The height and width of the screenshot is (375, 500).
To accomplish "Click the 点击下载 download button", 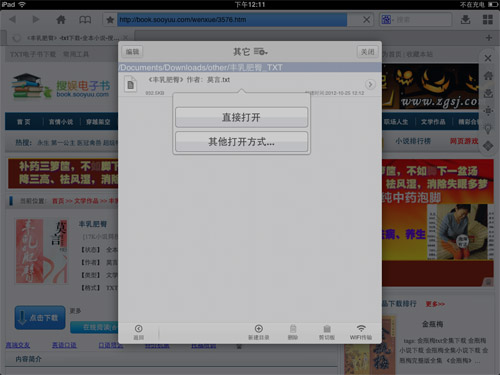I will pos(40,318).
